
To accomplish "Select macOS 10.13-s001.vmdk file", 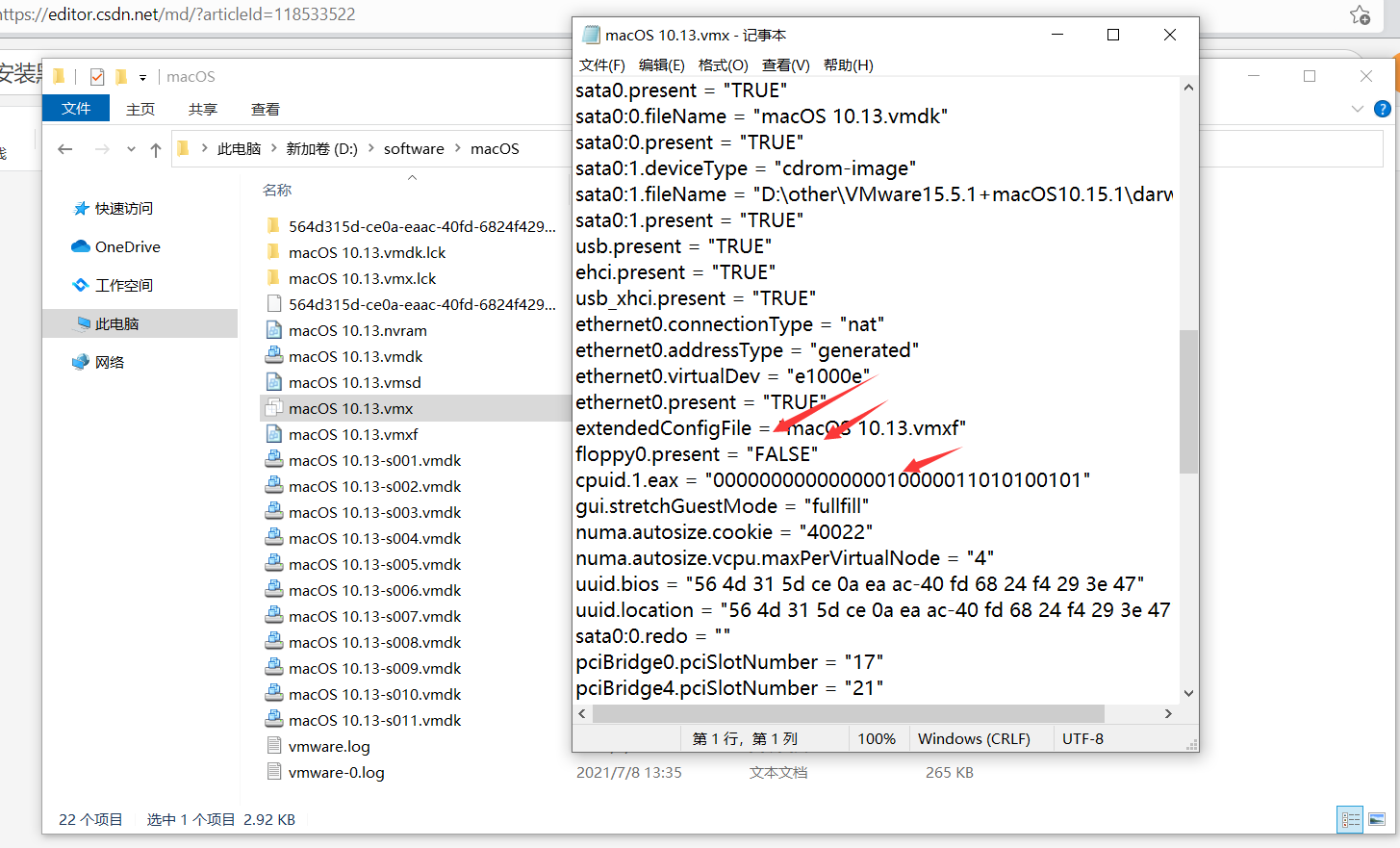I will point(374,460).
